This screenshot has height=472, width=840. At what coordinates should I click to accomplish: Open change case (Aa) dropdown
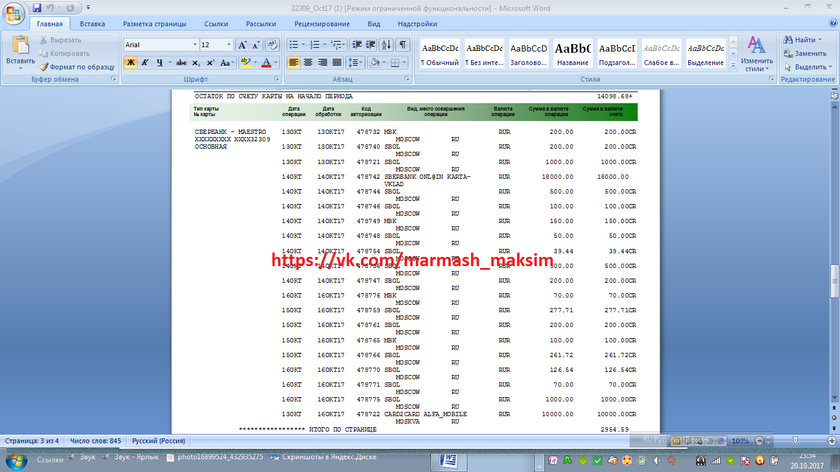click(227, 63)
